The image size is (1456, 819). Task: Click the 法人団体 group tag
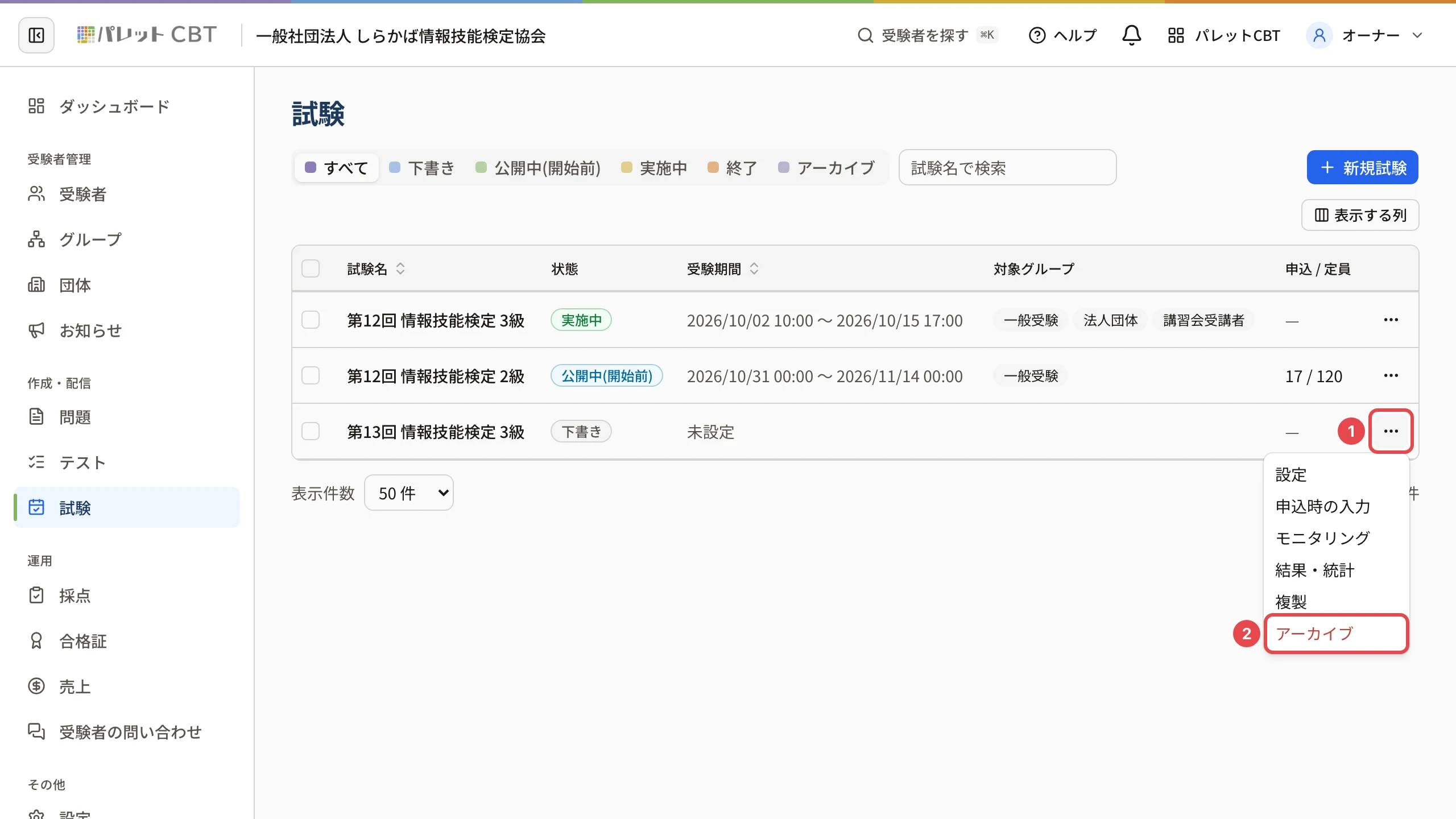click(1110, 320)
